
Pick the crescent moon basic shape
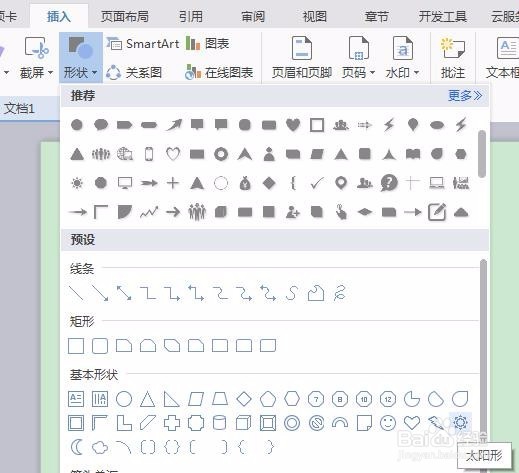[77, 447]
